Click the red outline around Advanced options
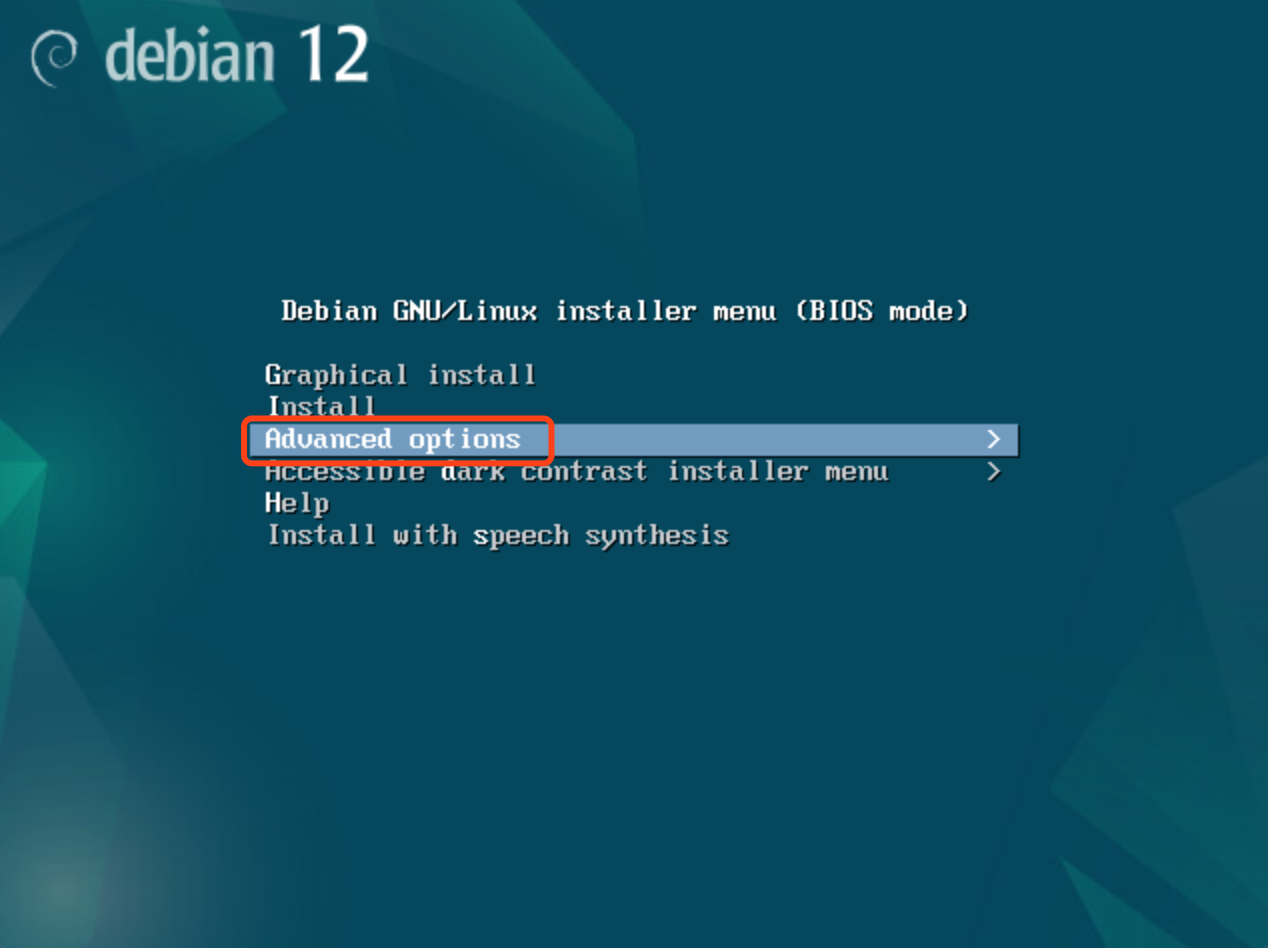The height and width of the screenshot is (948, 1268). pos(397,418)
